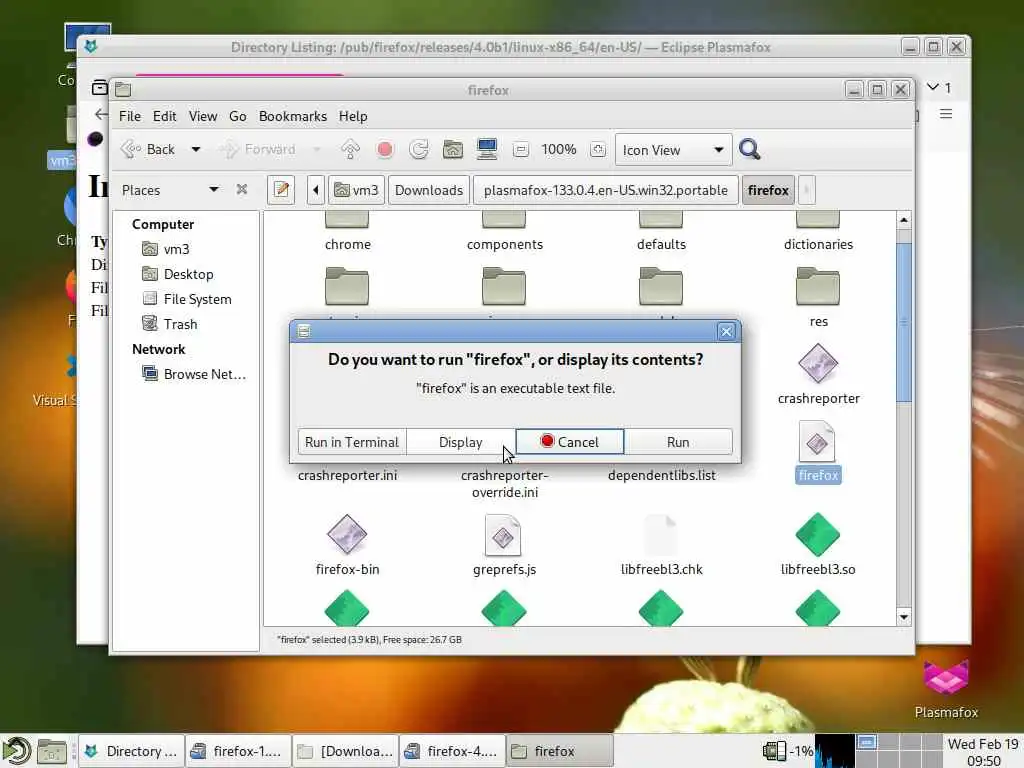Image resolution: width=1024 pixels, height=768 pixels.
Task: Open the Help menu
Action: point(353,116)
